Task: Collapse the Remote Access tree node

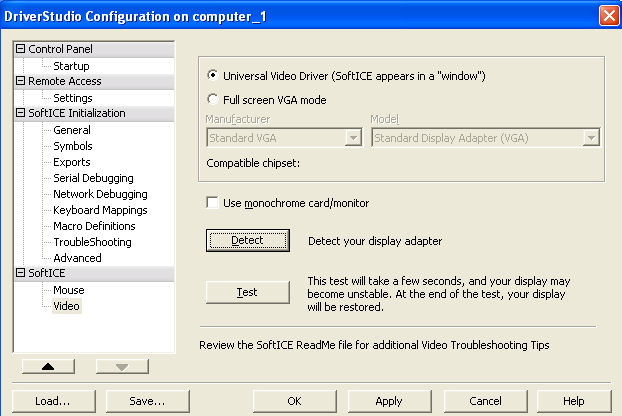Action: (x=21, y=81)
